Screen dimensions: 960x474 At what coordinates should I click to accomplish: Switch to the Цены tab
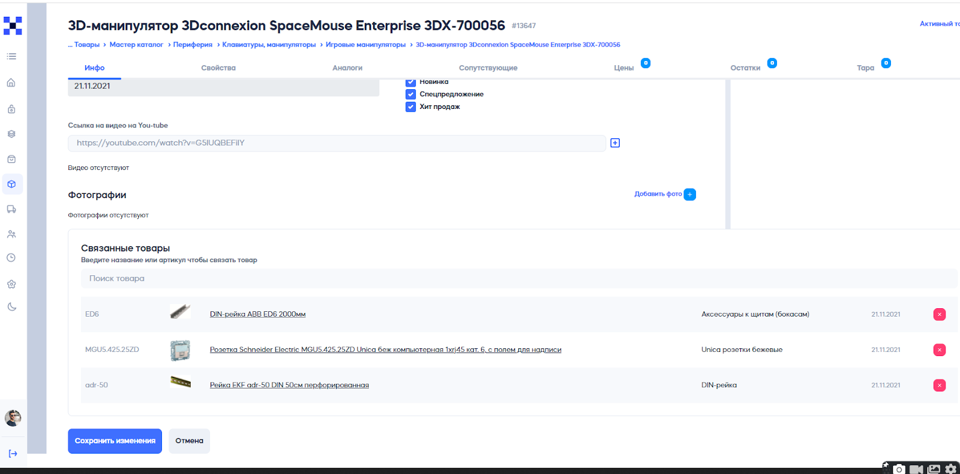coord(623,68)
